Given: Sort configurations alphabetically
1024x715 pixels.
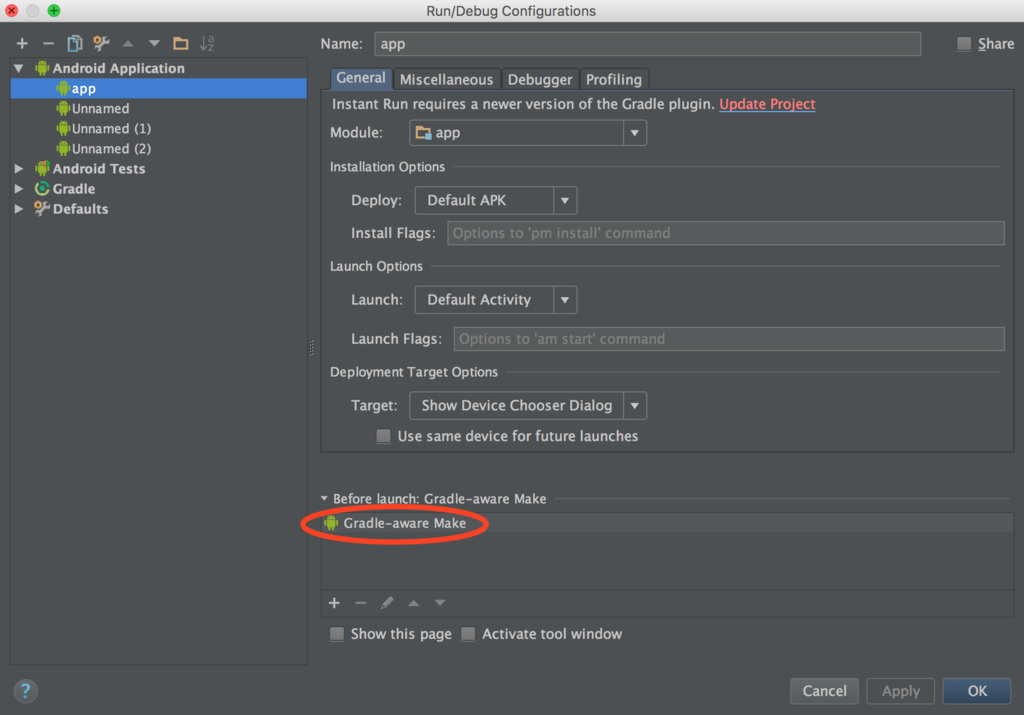Looking at the screenshot, I should tap(208, 43).
